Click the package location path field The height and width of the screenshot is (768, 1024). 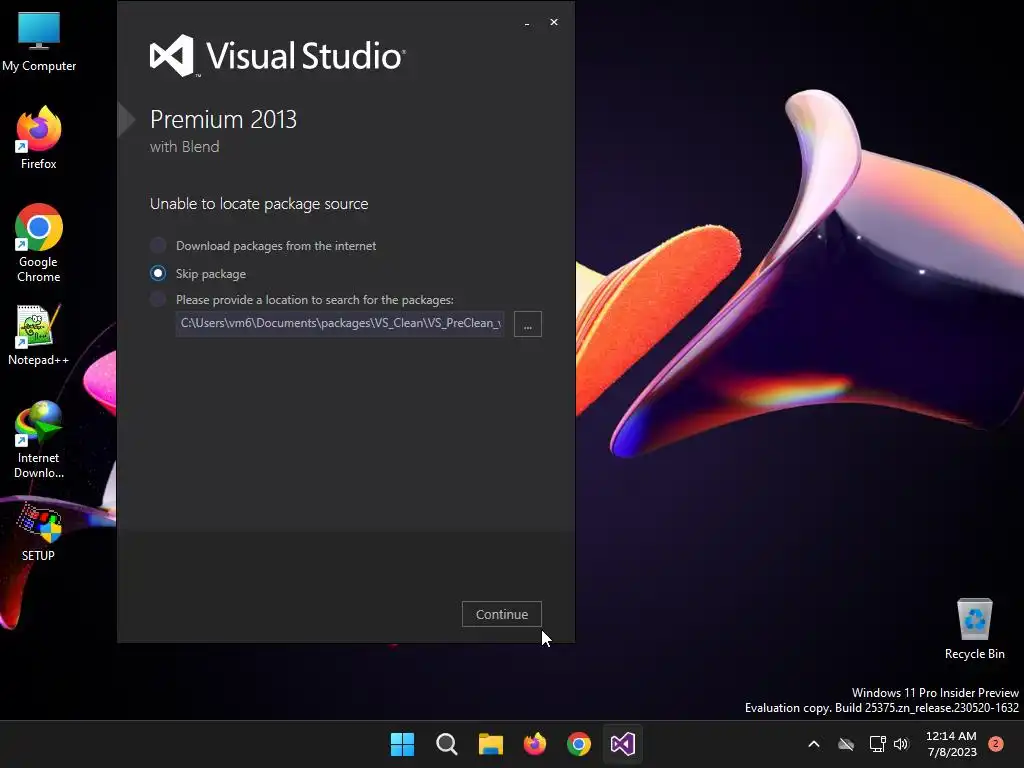(340, 324)
